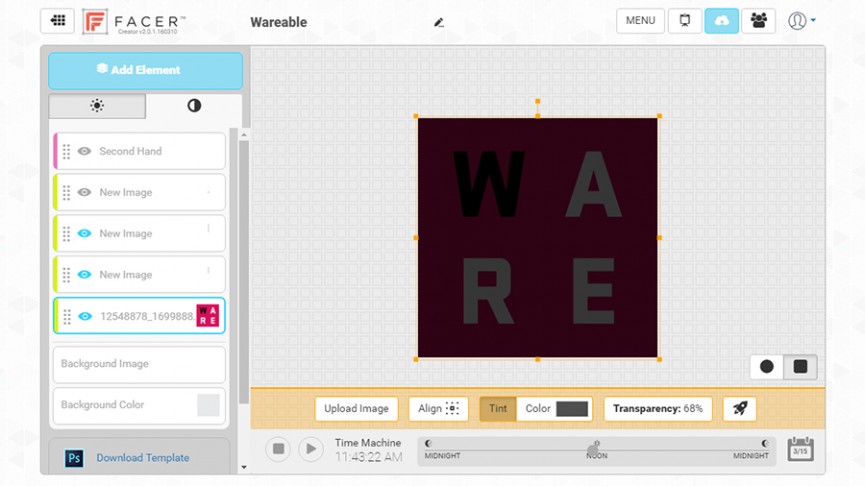Switch to square watch face shape
The height and width of the screenshot is (486, 865).
click(x=800, y=367)
